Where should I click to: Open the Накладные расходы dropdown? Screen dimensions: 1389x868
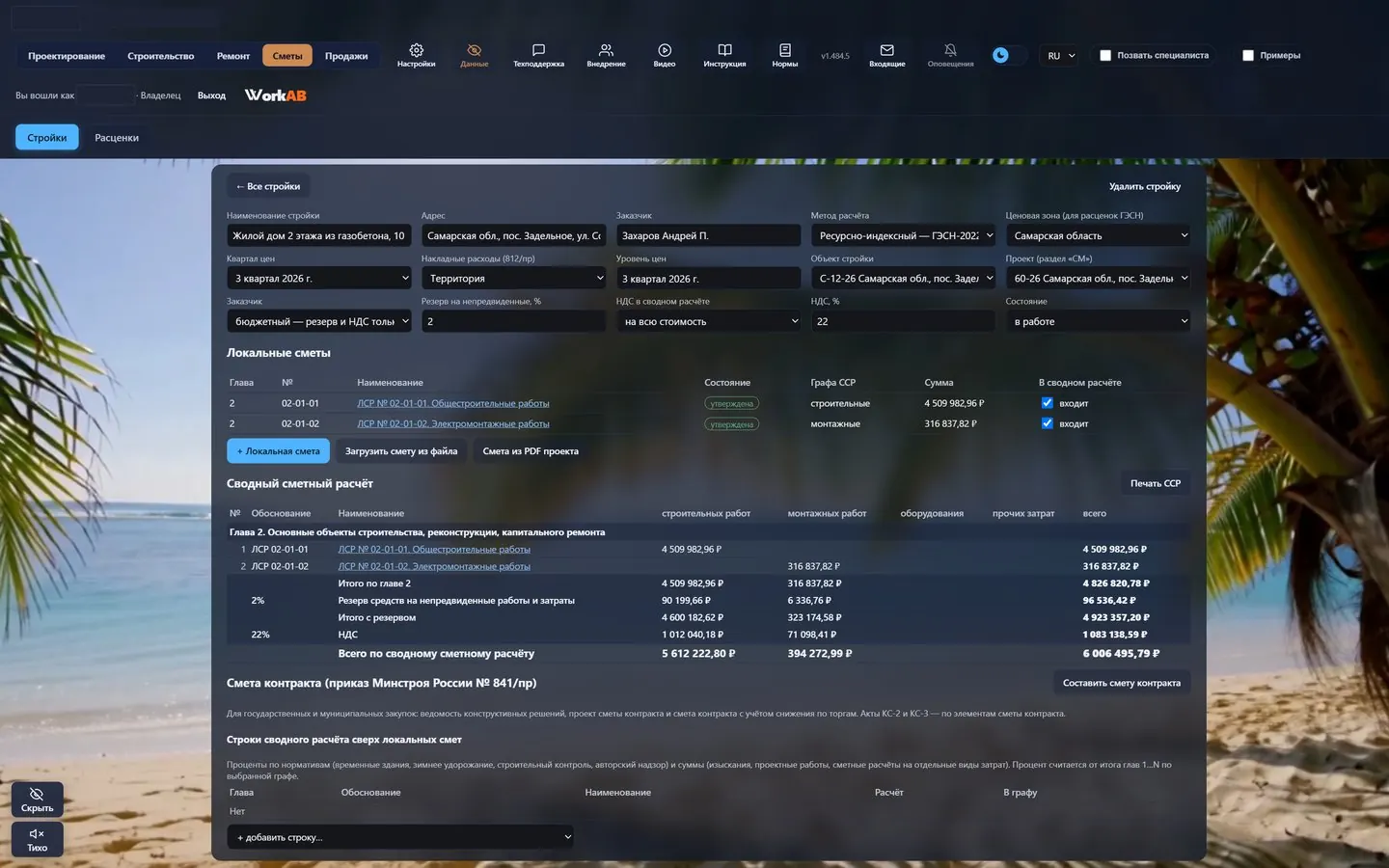coord(514,279)
